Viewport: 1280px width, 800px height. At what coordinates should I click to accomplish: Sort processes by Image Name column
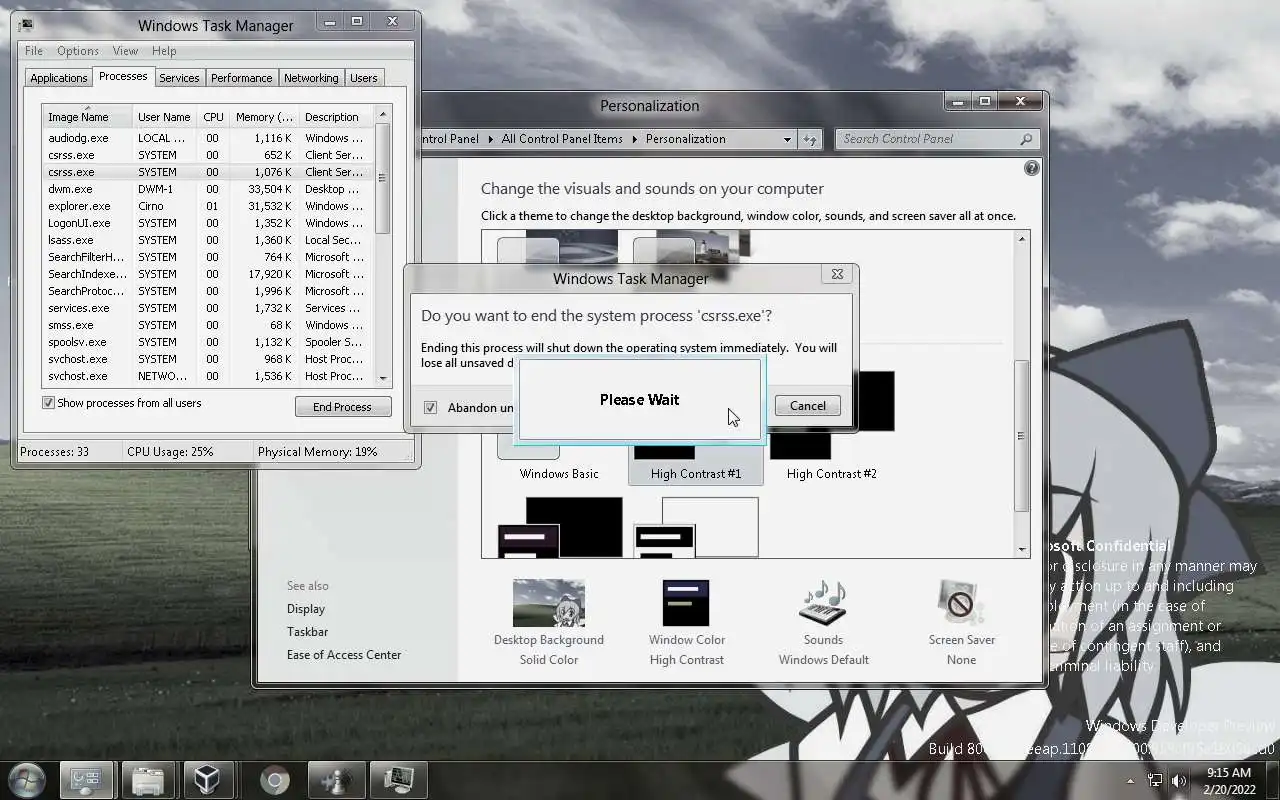coord(87,117)
